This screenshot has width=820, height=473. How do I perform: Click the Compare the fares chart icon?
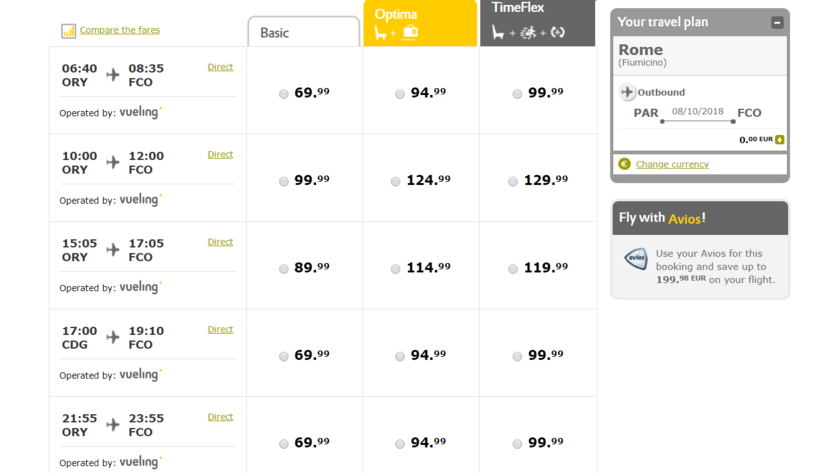[x=68, y=31]
